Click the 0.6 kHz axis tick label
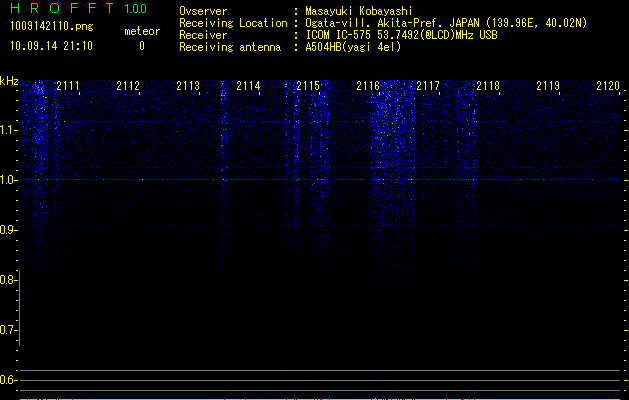 click(x=8, y=380)
